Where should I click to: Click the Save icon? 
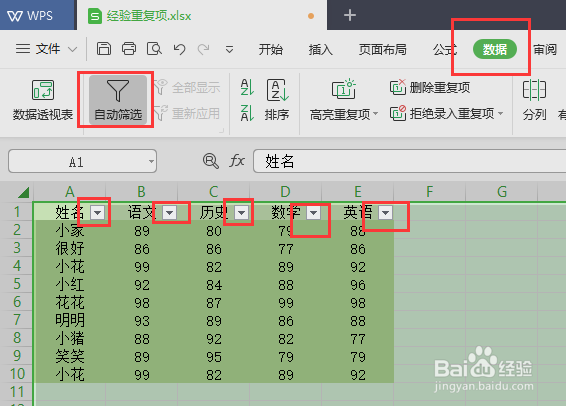104,49
